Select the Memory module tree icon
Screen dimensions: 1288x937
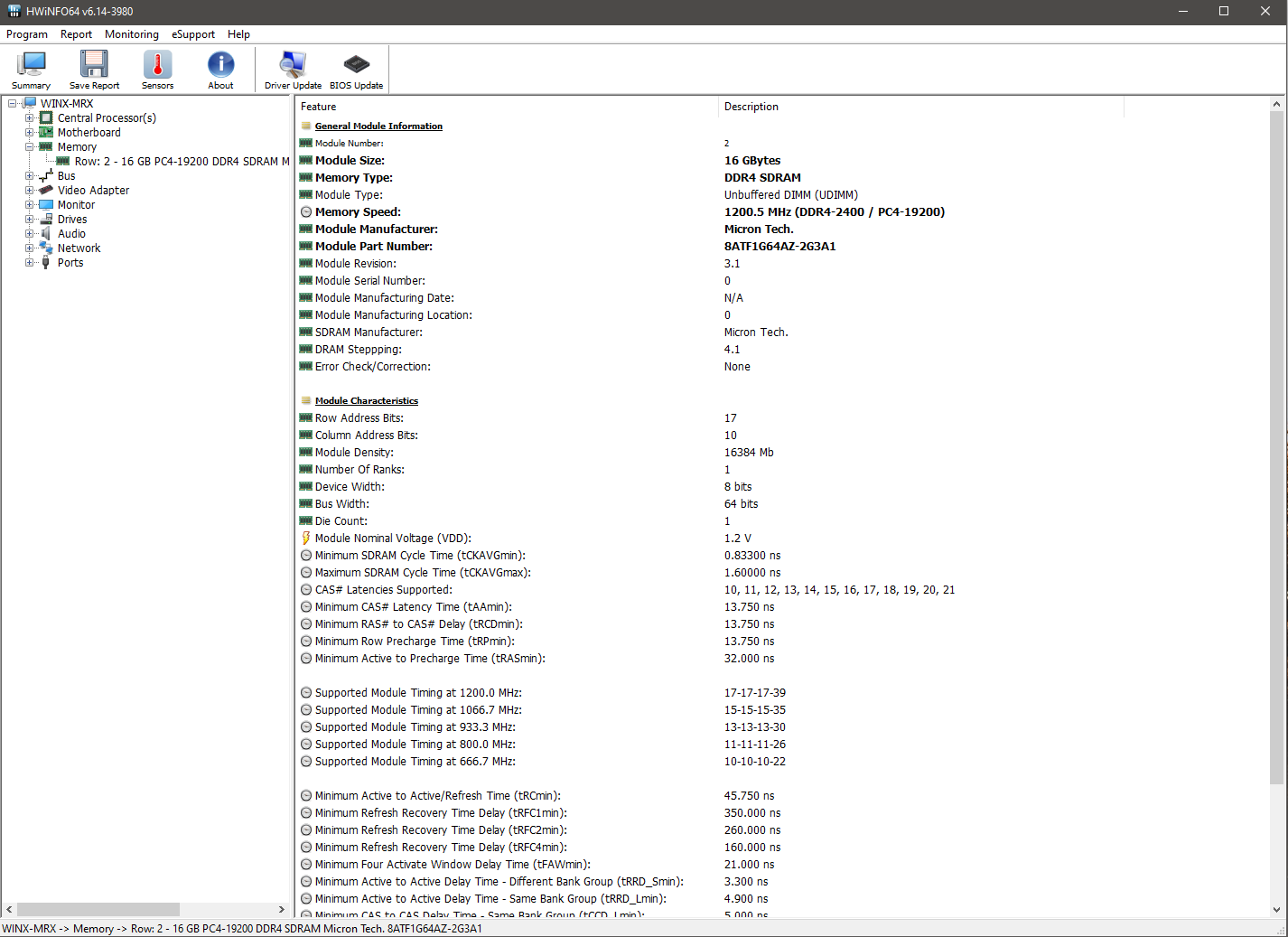pos(46,146)
